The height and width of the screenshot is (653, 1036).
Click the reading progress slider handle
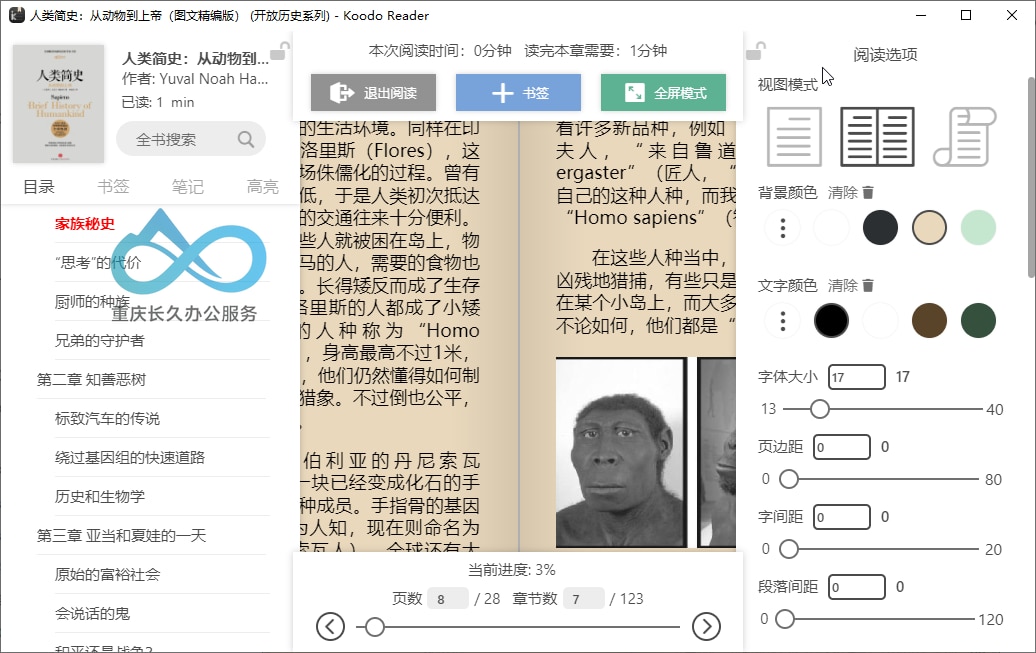[x=375, y=627]
